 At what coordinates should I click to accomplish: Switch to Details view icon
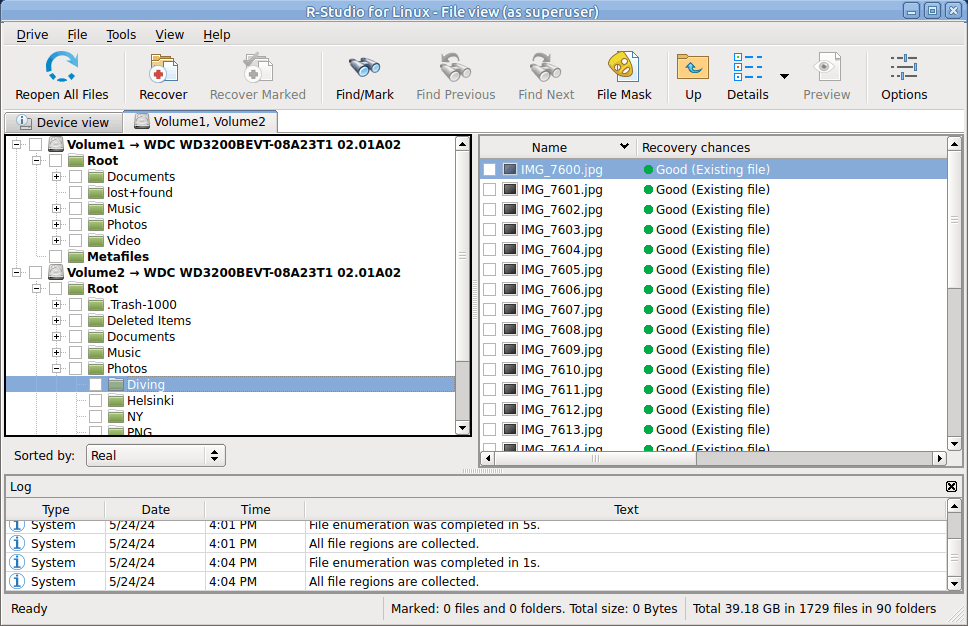point(748,67)
